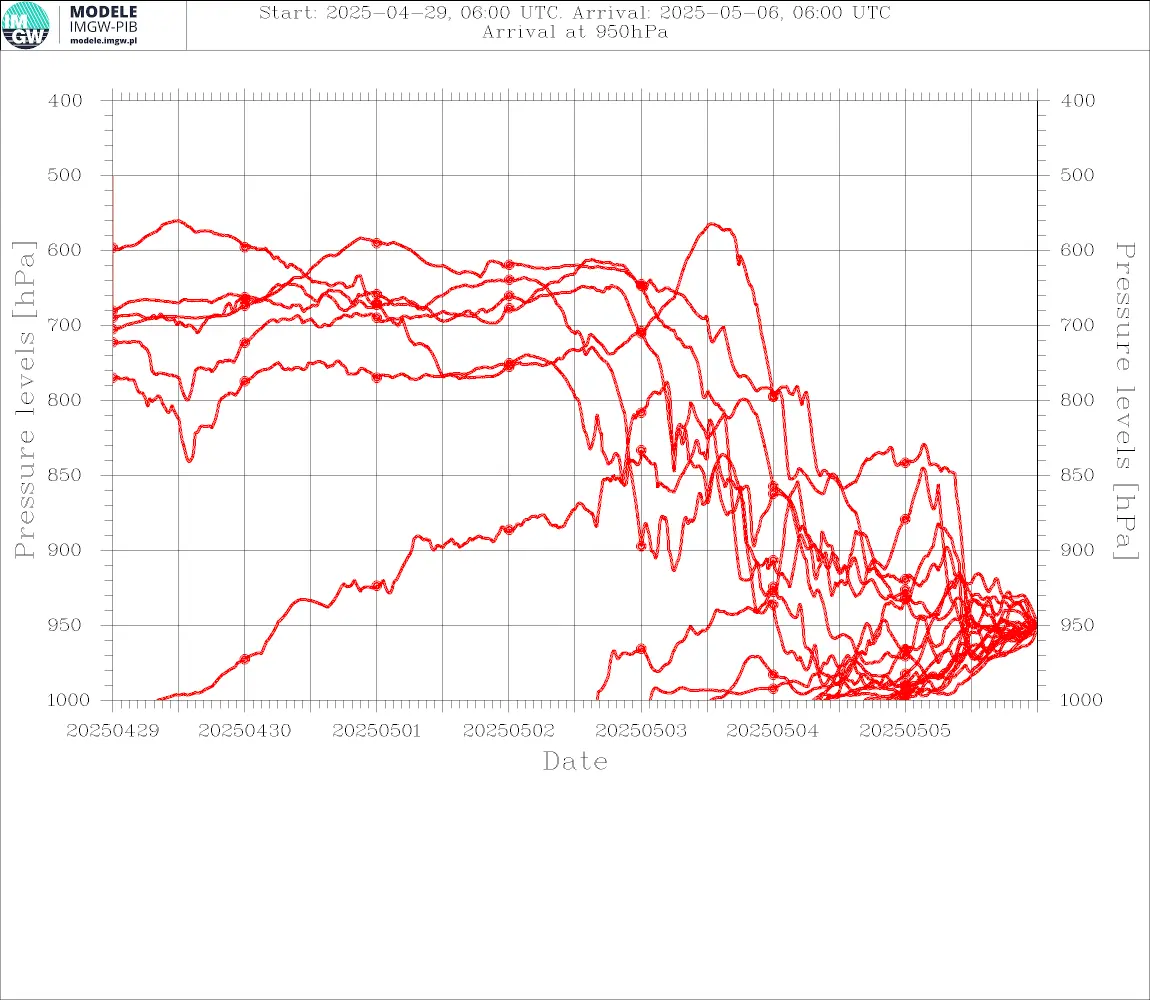Screen dimensions: 1150x1000
Task: Click left axis value 400
Action: (x=65, y=101)
